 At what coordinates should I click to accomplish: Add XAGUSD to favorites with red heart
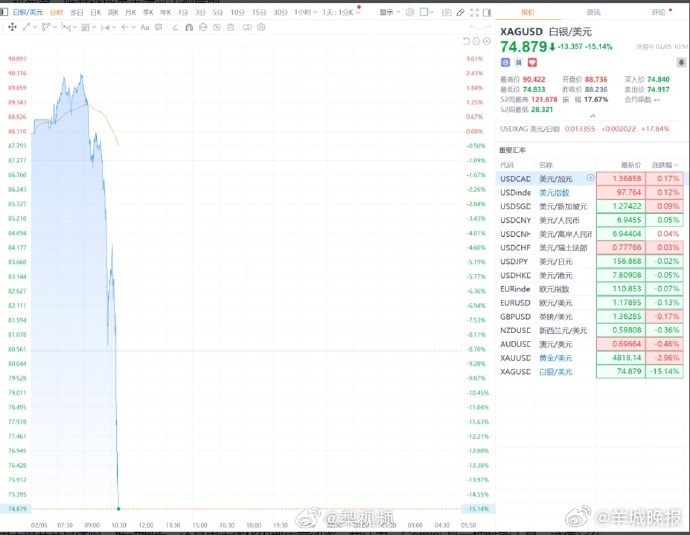tap(532, 62)
